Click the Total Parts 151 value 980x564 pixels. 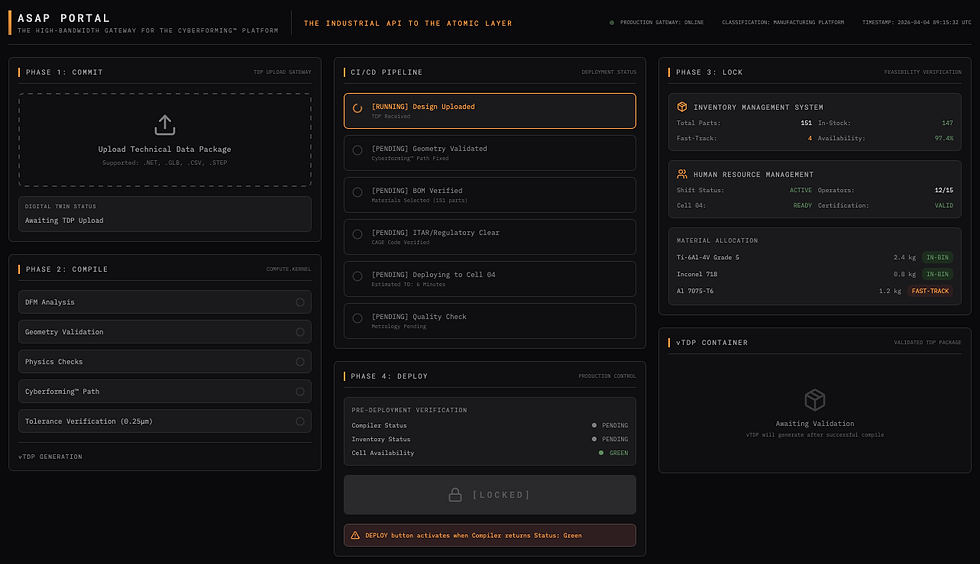[x=806, y=123]
